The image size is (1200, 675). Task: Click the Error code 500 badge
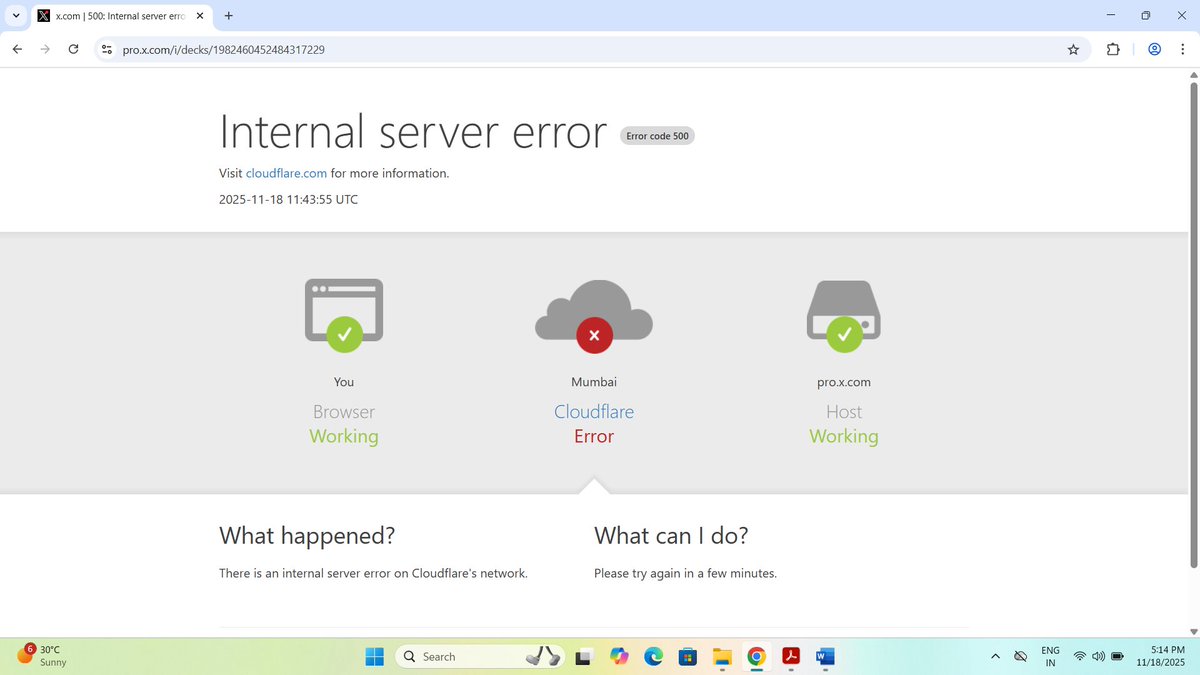click(x=657, y=136)
